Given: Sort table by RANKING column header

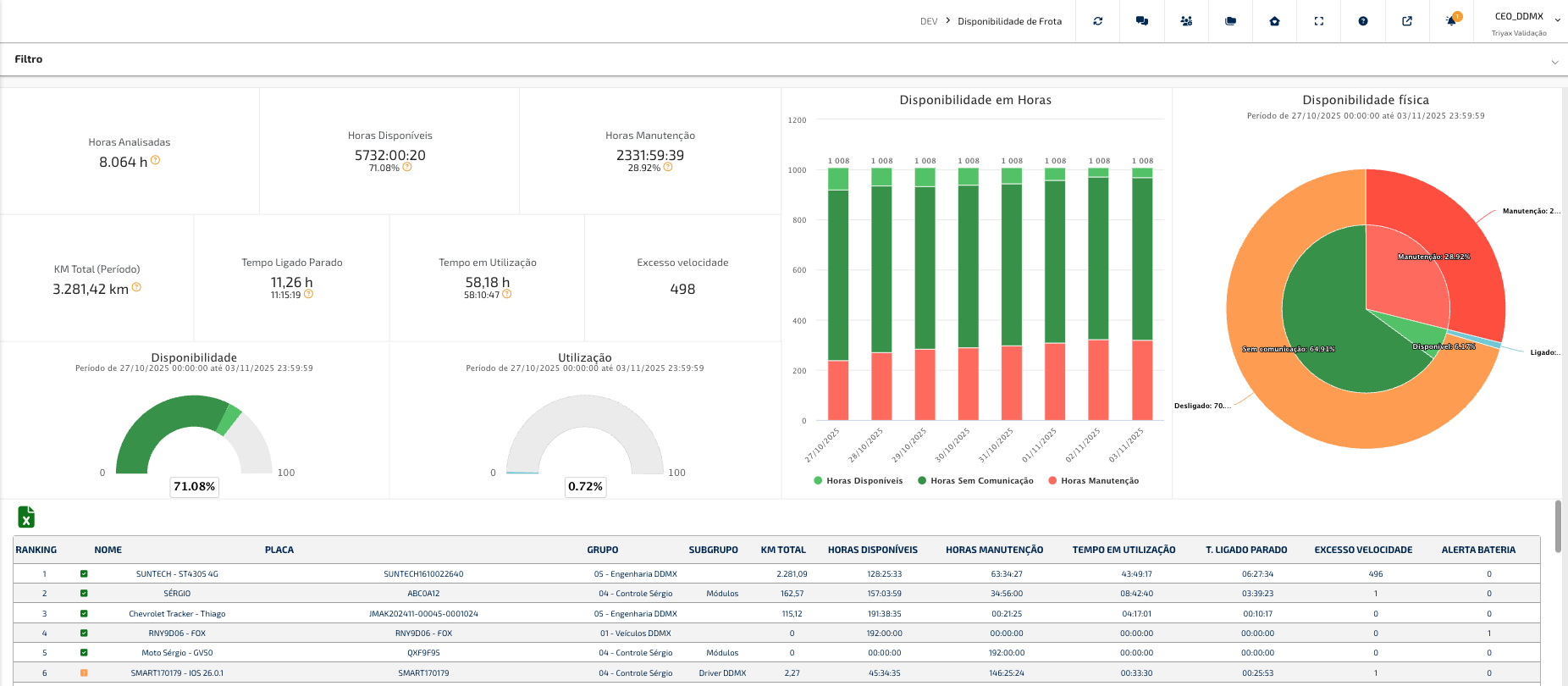Looking at the screenshot, I should 36,550.
